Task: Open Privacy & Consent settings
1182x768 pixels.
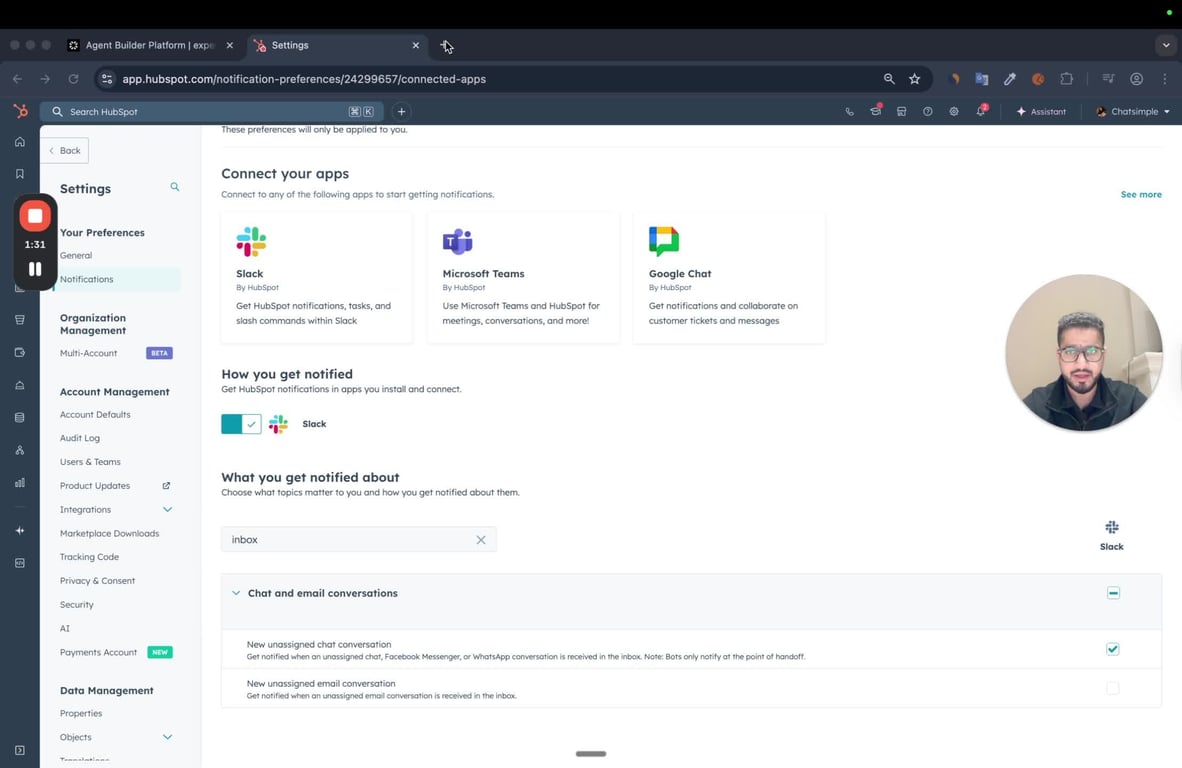Action: click(x=97, y=581)
